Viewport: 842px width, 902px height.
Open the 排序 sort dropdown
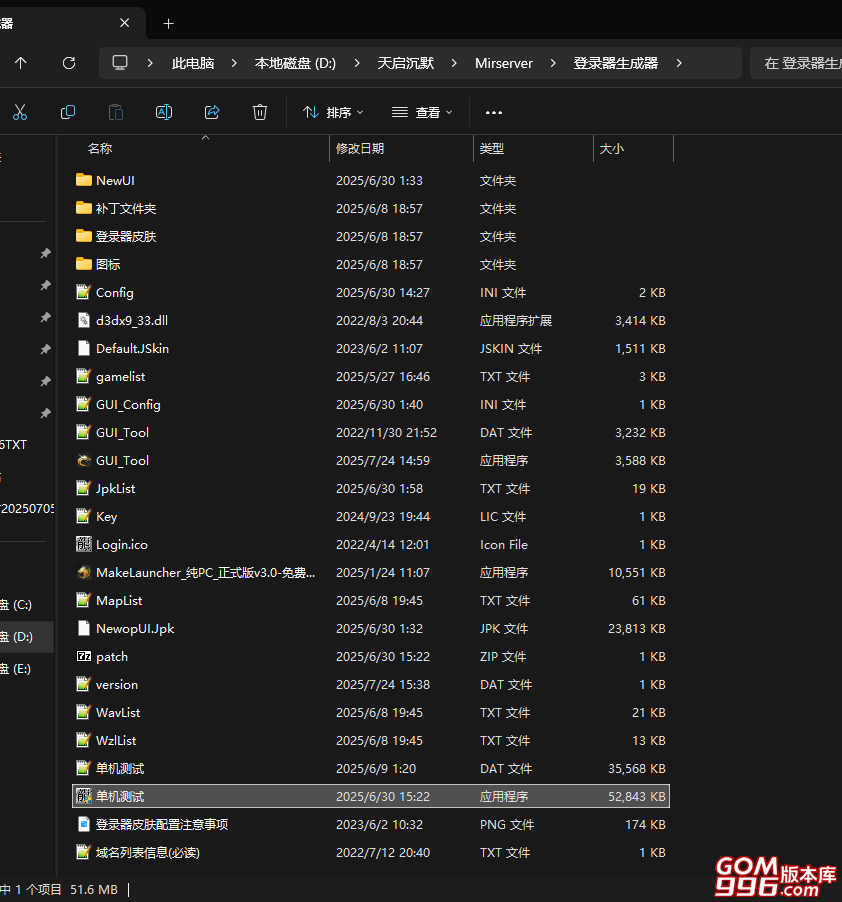(x=333, y=112)
